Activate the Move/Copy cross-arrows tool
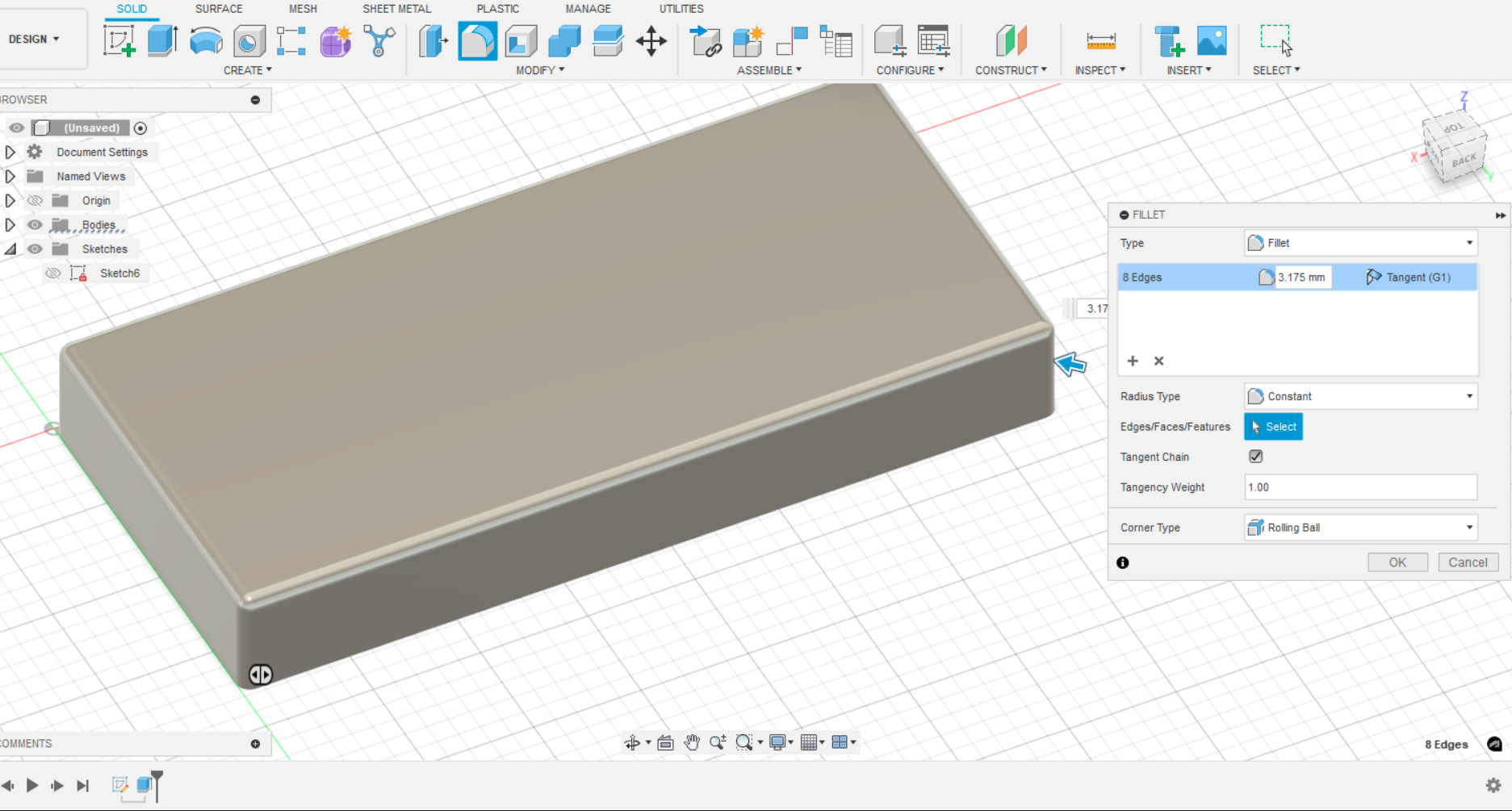This screenshot has height=811, width=1512. pos(651,40)
